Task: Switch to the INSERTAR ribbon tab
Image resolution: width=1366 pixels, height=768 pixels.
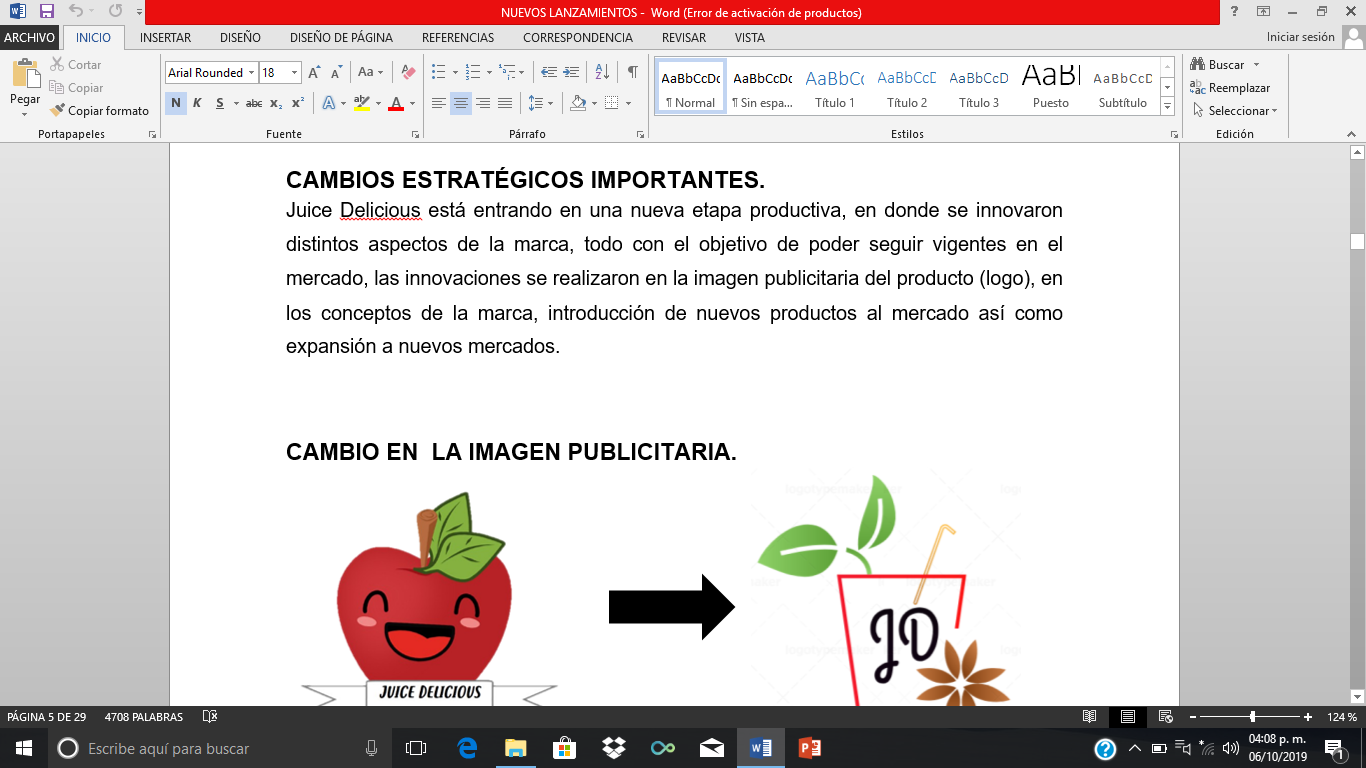Action: pyautogui.click(x=165, y=37)
